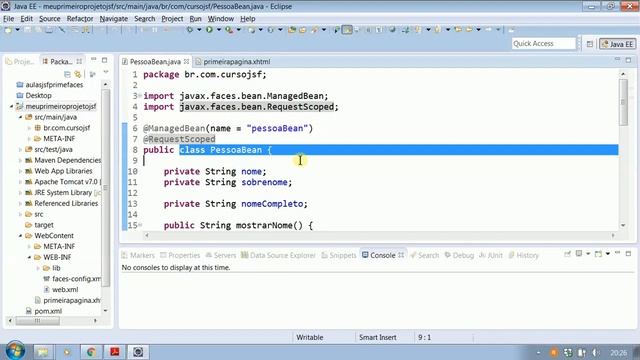Minimize the editor area
The image size is (640, 360).
tap(617, 60)
